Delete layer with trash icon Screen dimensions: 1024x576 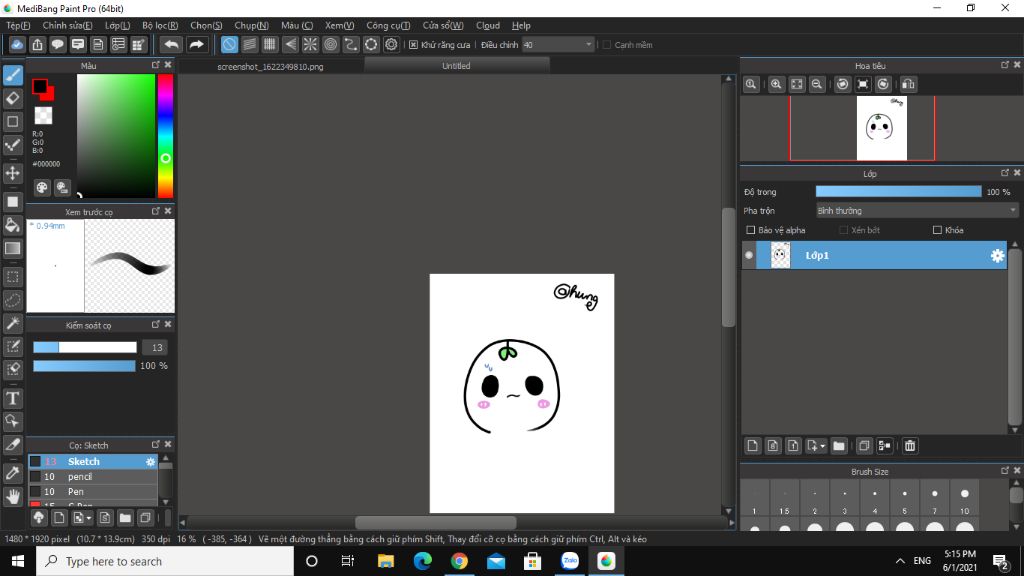pyautogui.click(x=910, y=446)
